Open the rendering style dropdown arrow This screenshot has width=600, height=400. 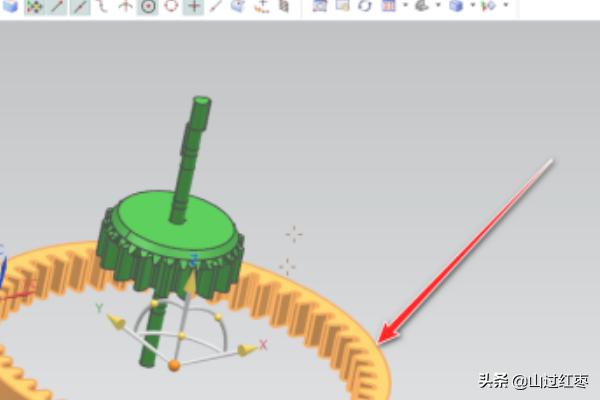click(x=438, y=5)
